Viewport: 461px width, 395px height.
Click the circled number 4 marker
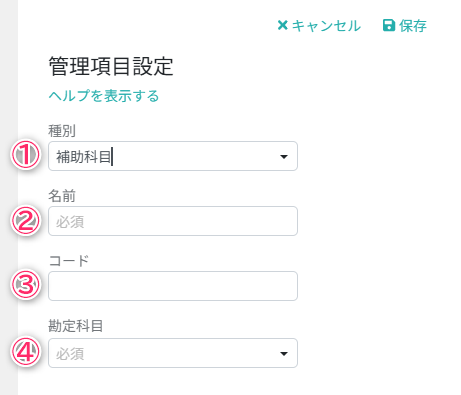26,351
